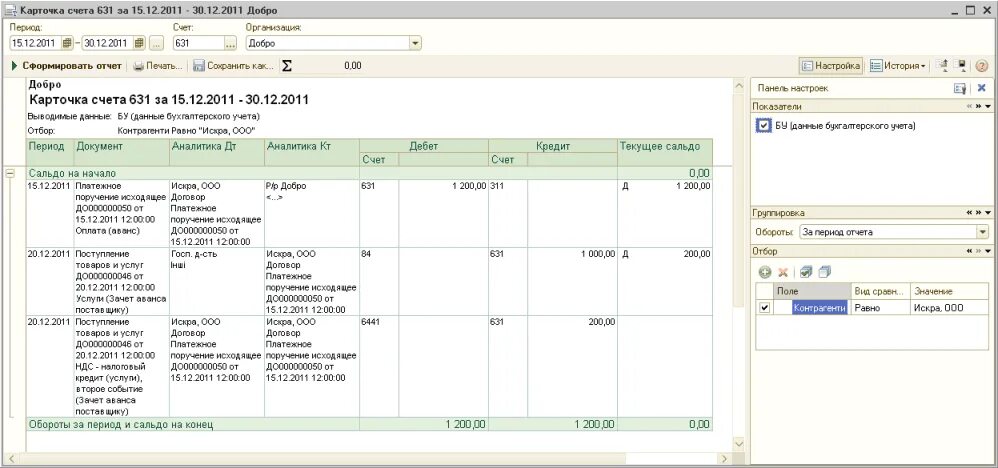Click debit amount 1 200,00 on 15.12.2011 row
Image resolution: width=998 pixels, height=468 pixels.
click(444, 186)
